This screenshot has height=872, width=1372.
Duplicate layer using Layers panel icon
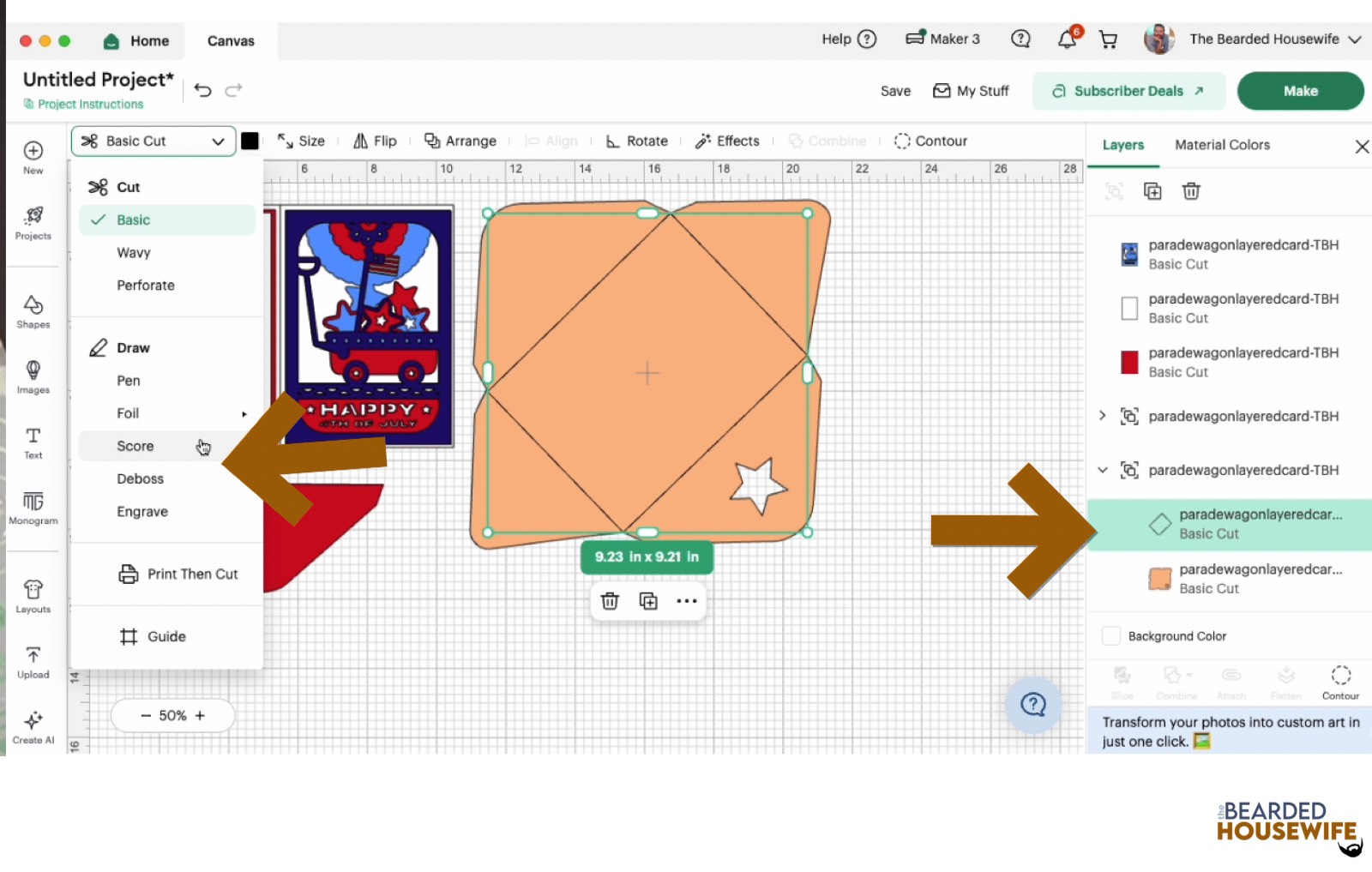tap(1152, 191)
